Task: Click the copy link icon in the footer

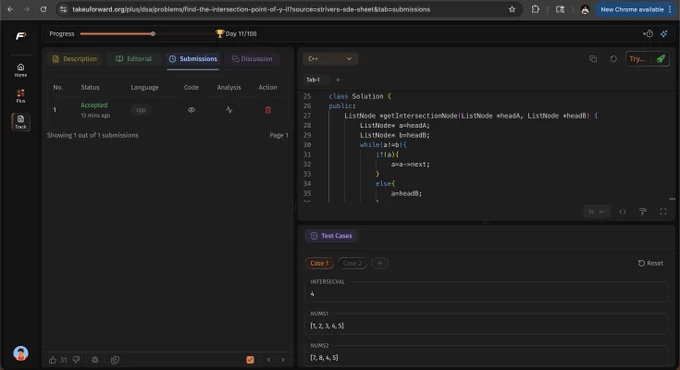Action: tap(115, 360)
